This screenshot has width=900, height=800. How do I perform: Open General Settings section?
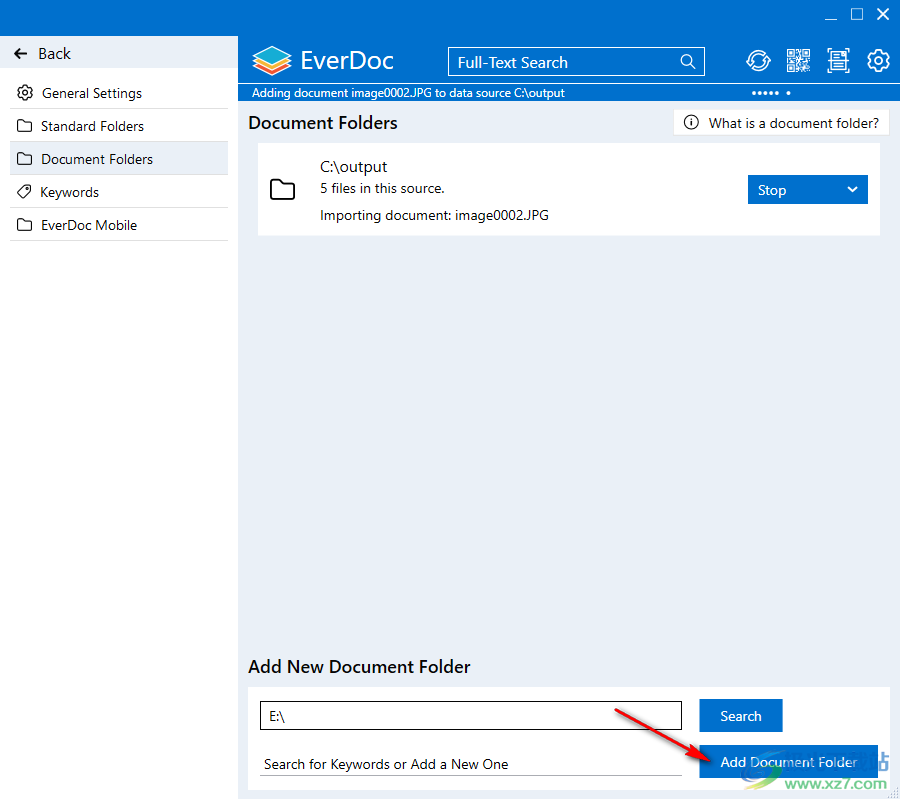tap(119, 93)
